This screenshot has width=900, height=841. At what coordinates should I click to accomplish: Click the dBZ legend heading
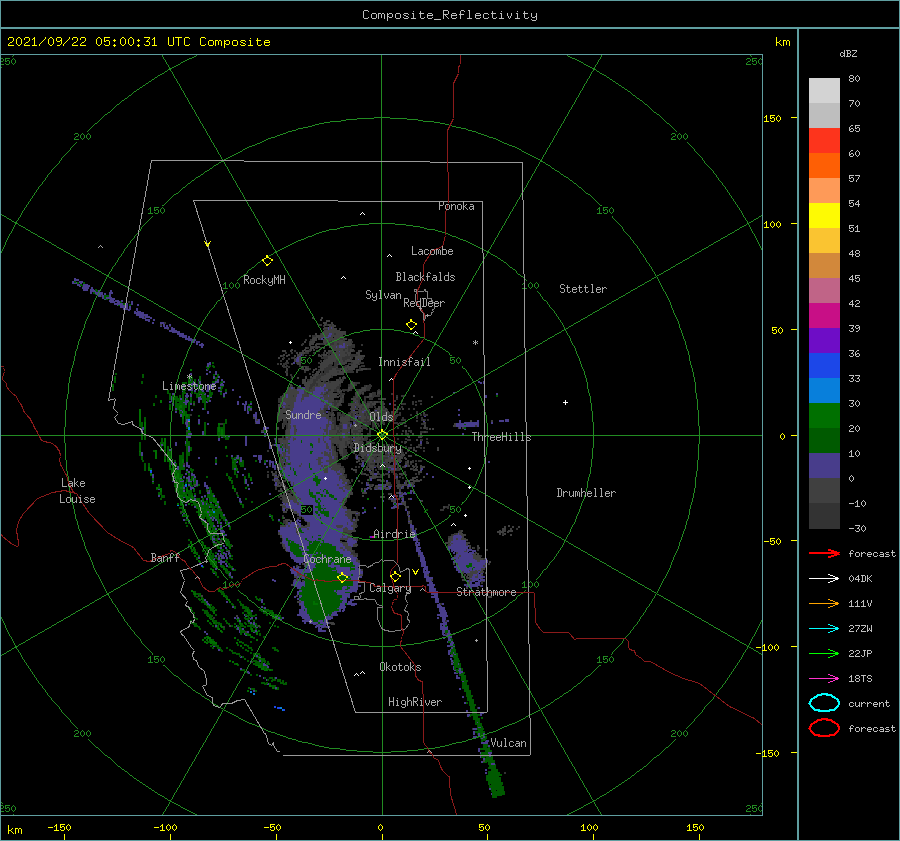coord(848,53)
